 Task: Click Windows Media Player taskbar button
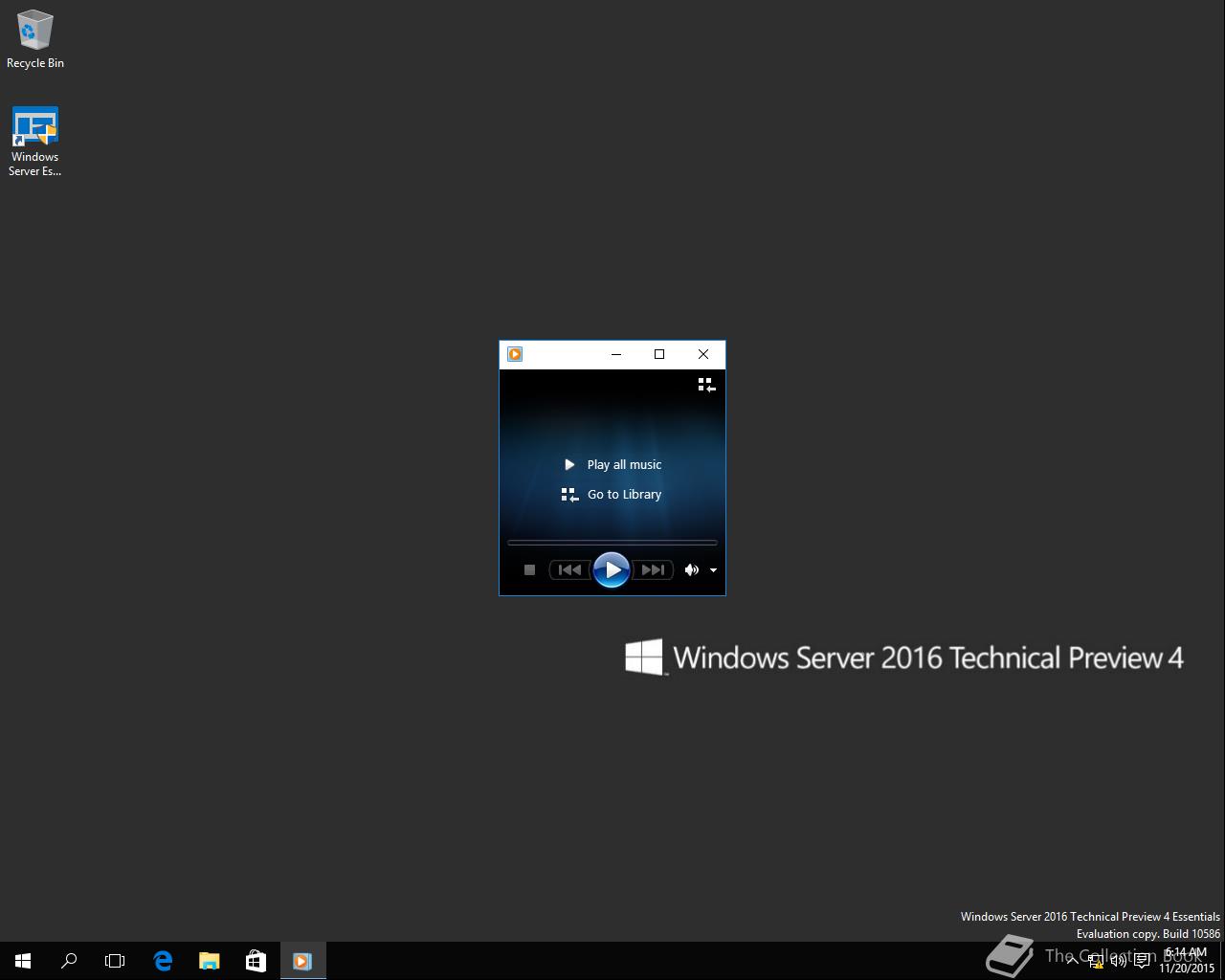pos(302,961)
